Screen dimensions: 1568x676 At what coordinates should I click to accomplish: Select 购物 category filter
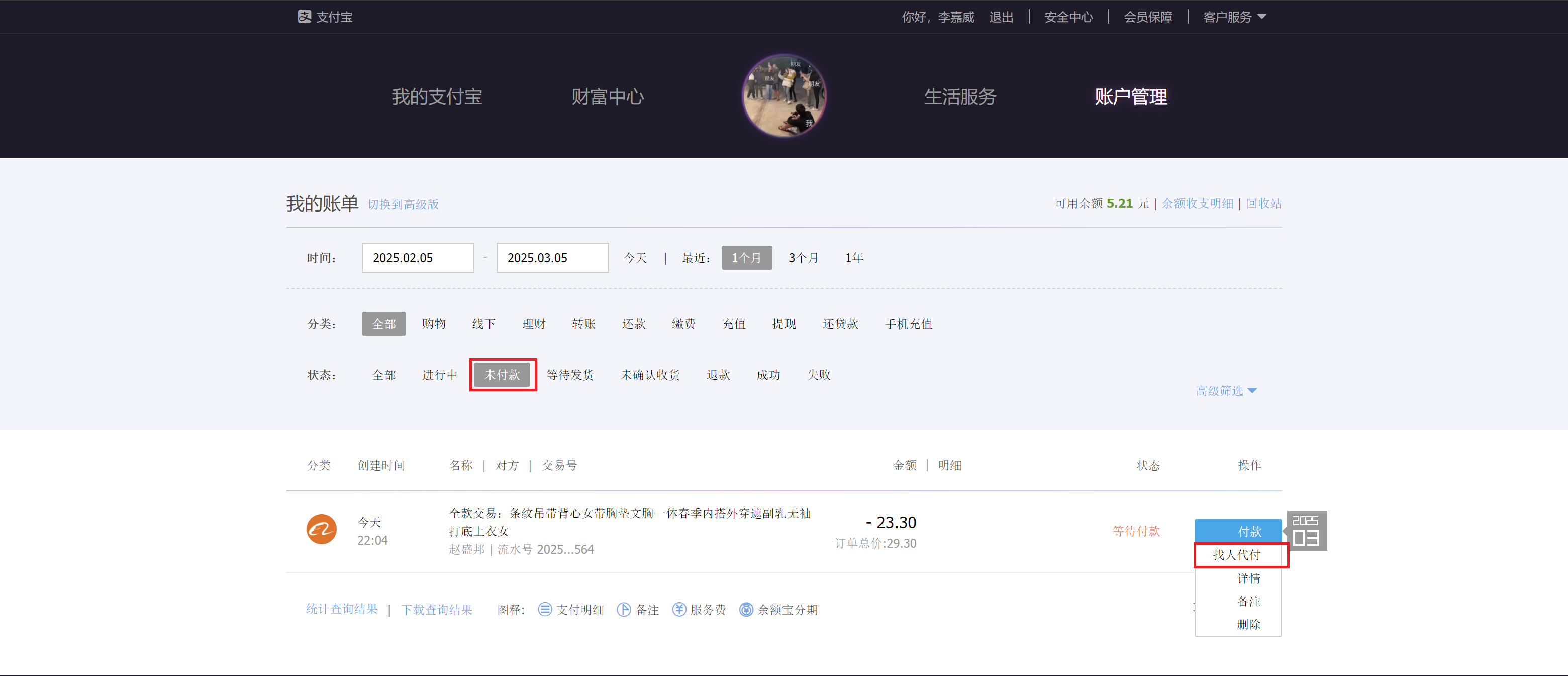click(433, 324)
